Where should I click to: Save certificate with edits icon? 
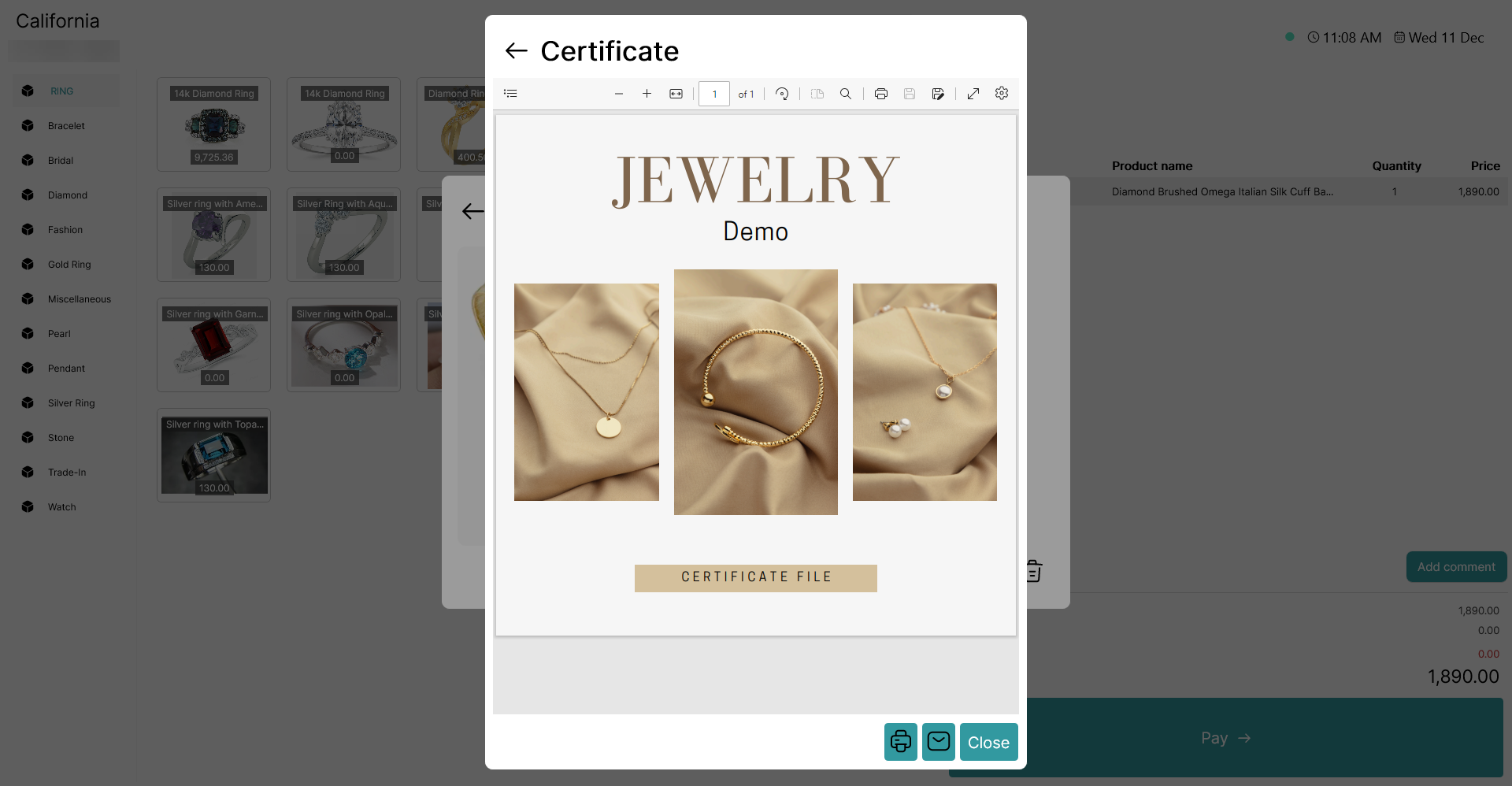[938, 94]
